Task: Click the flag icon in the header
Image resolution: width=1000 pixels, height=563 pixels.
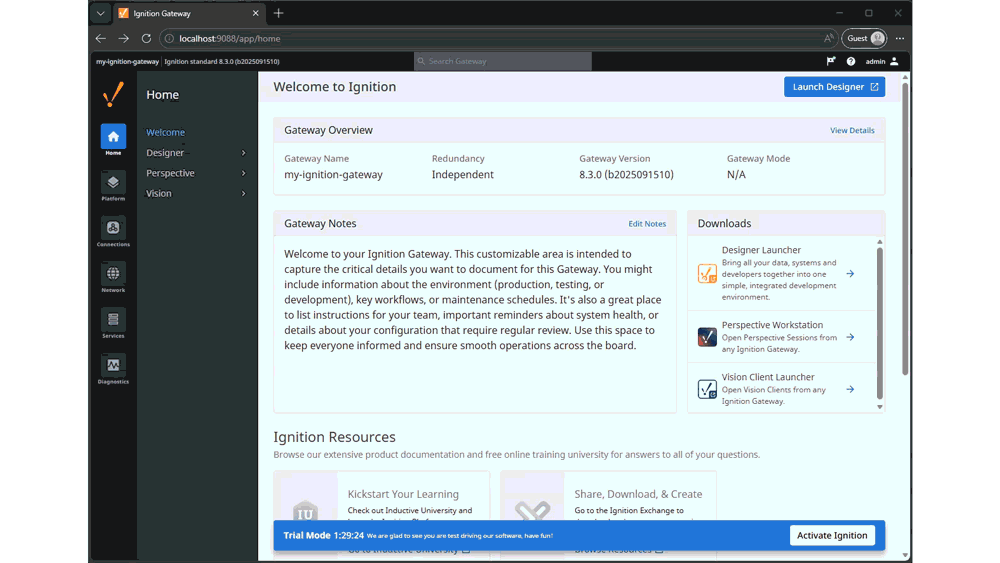Action: 830,61
